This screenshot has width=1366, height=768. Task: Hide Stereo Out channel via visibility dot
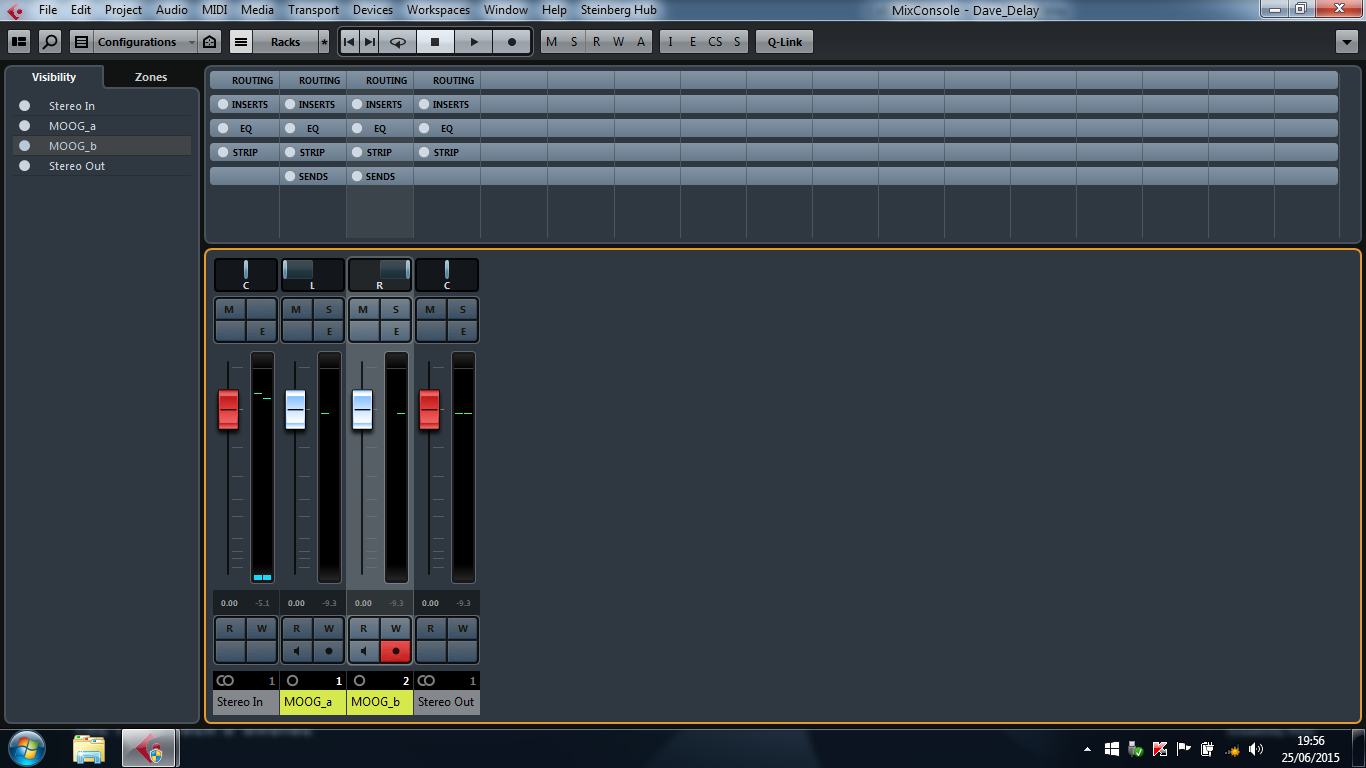click(25, 166)
